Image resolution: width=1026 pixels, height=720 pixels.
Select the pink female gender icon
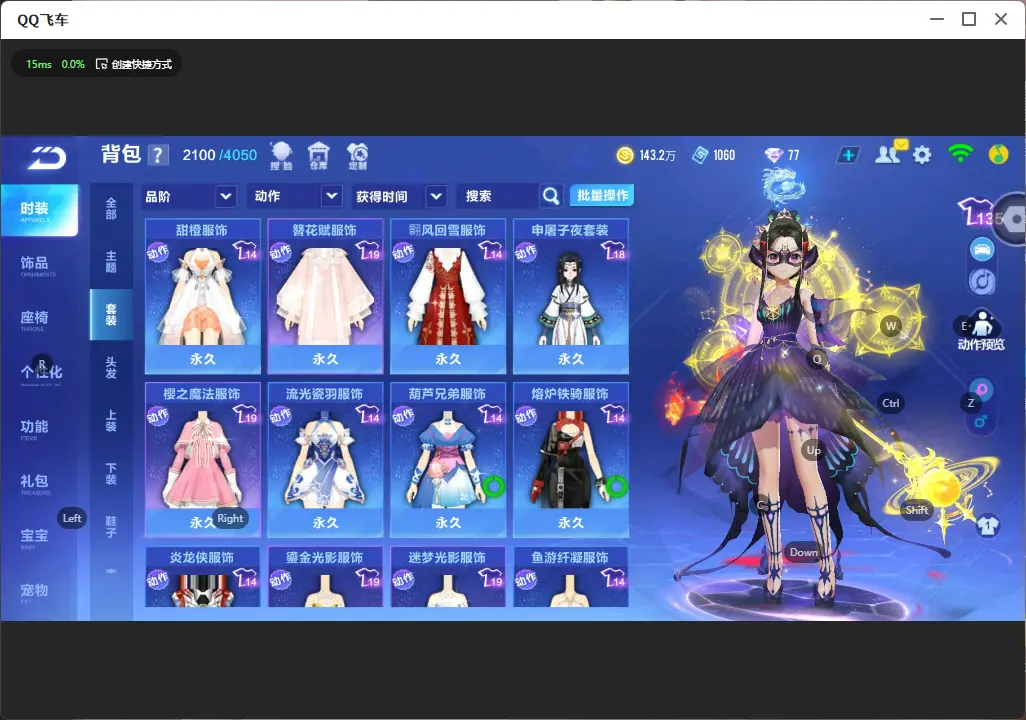click(x=982, y=391)
